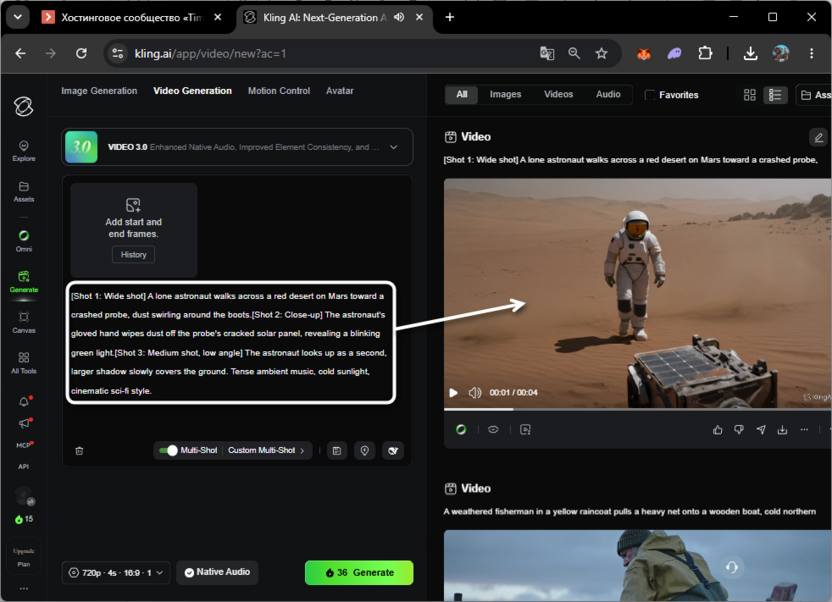Open announcements megaphone icon
The height and width of the screenshot is (602, 832).
[24, 423]
